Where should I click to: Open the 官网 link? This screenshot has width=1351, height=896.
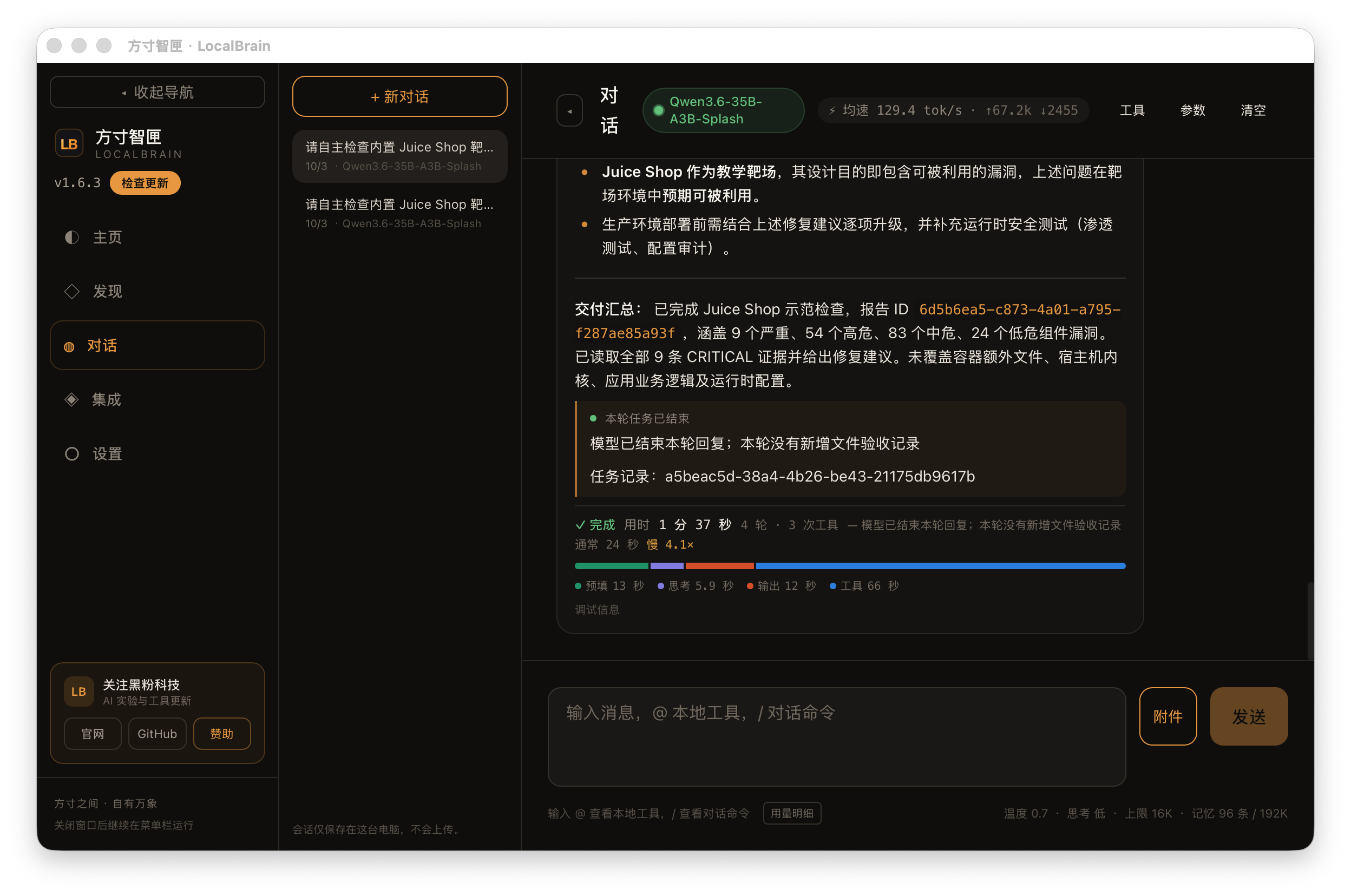93,734
